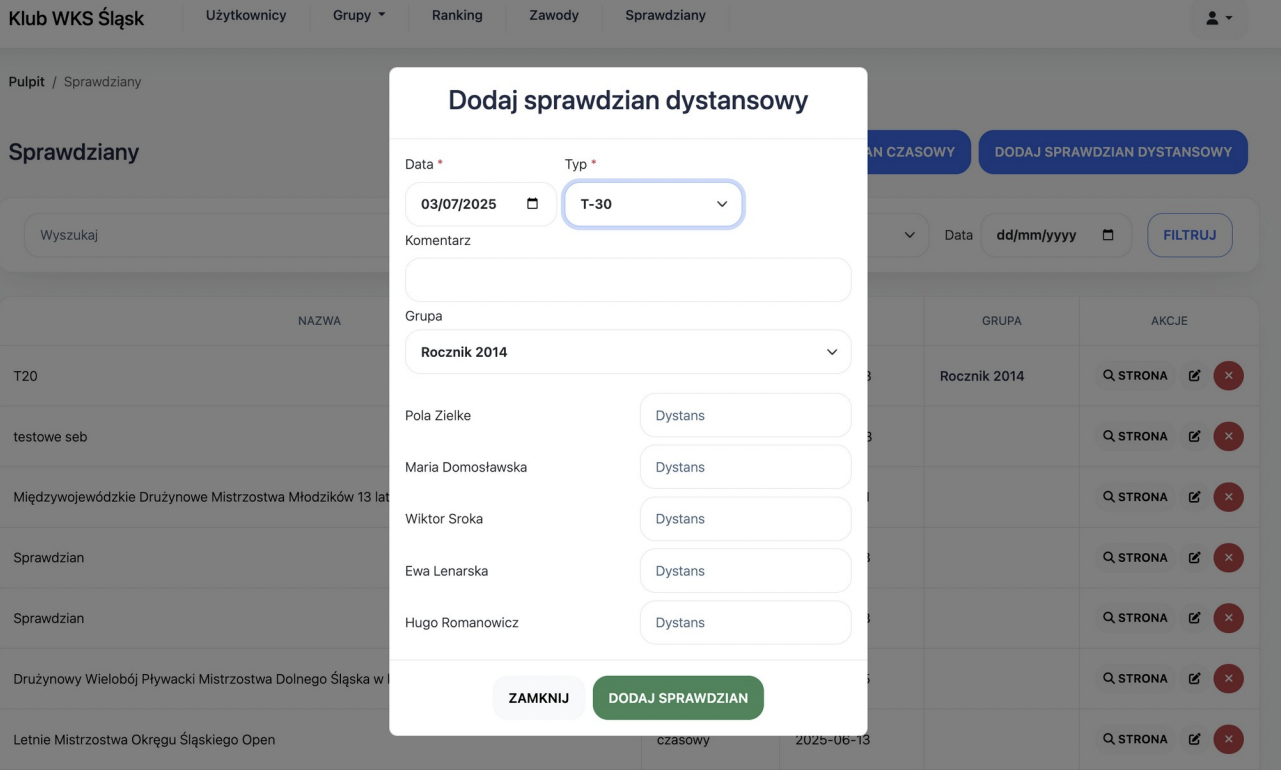Expand the Grupy menu in the navbar
The width and height of the screenshot is (1282, 770).
(x=359, y=16)
